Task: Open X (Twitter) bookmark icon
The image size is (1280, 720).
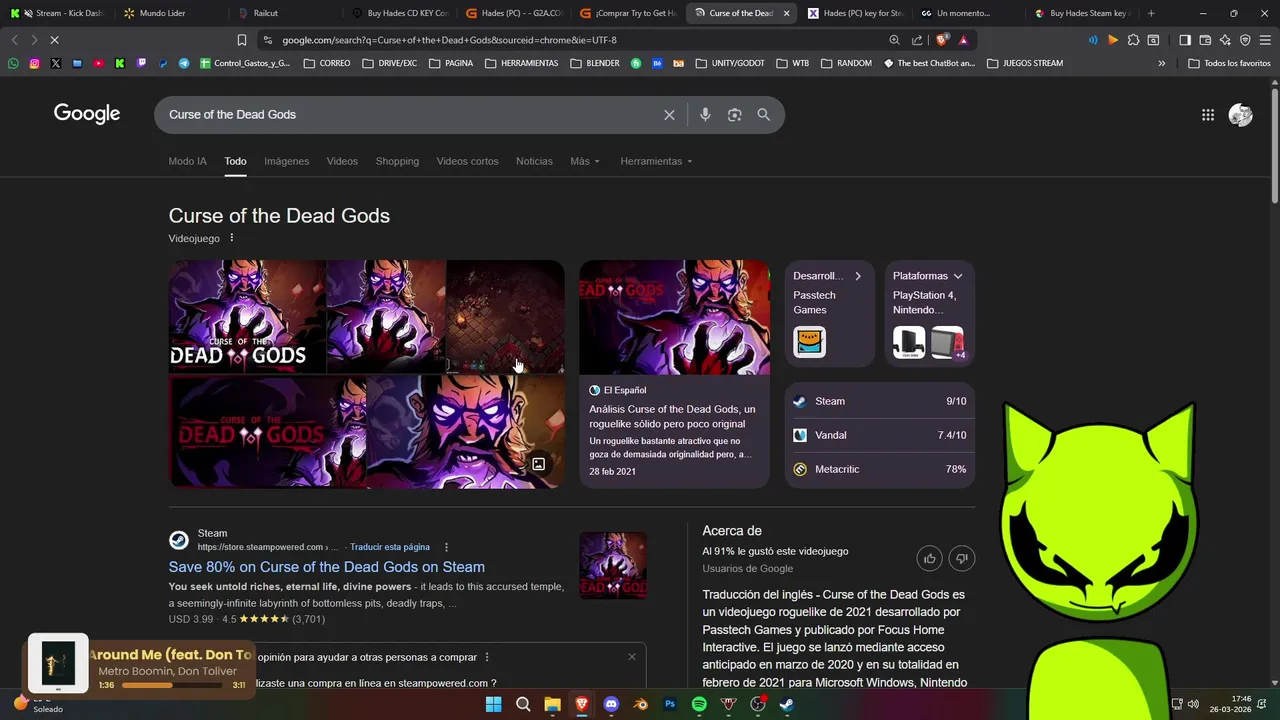Action: click(x=55, y=63)
